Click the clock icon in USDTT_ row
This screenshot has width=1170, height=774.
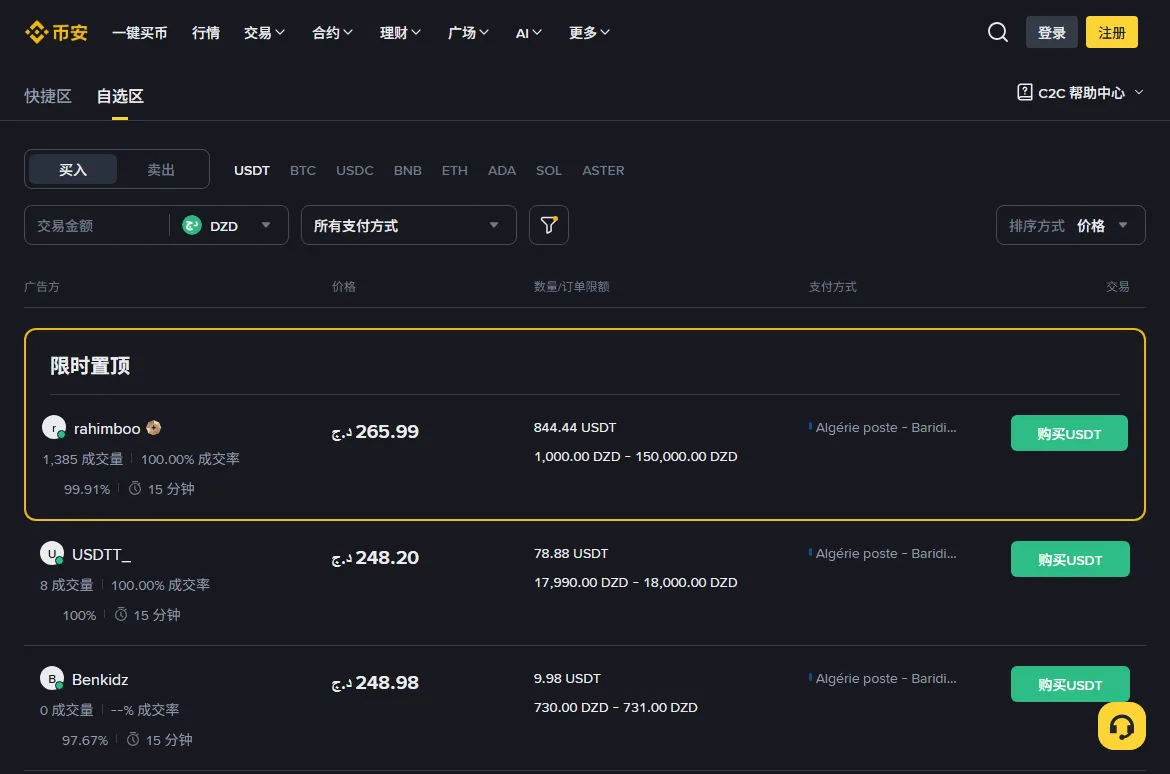tap(121, 614)
